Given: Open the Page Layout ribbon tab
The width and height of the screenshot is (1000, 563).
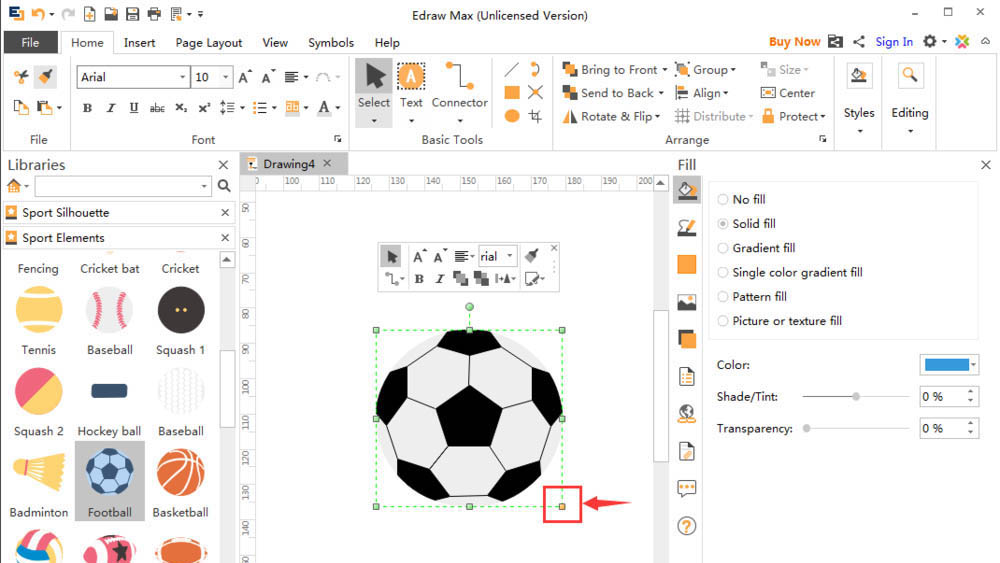Looking at the screenshot, I should pyautogui.click(x=209, y=43).
